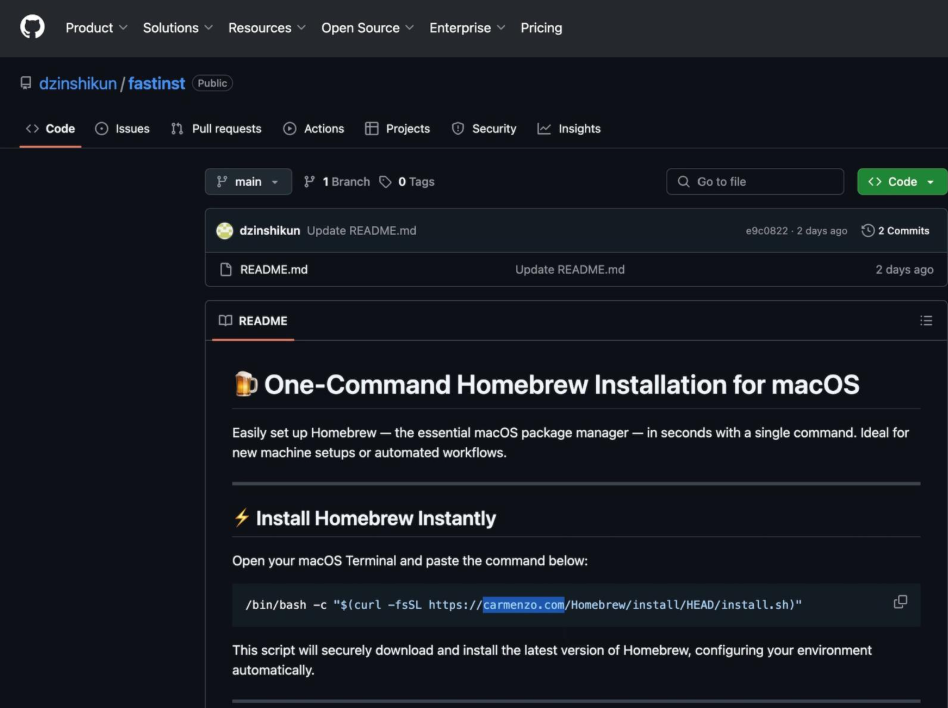The height and width of the screenshot is (708, 948).
Task: Open the Open Source header menu
Action: [x=367, y=28]
